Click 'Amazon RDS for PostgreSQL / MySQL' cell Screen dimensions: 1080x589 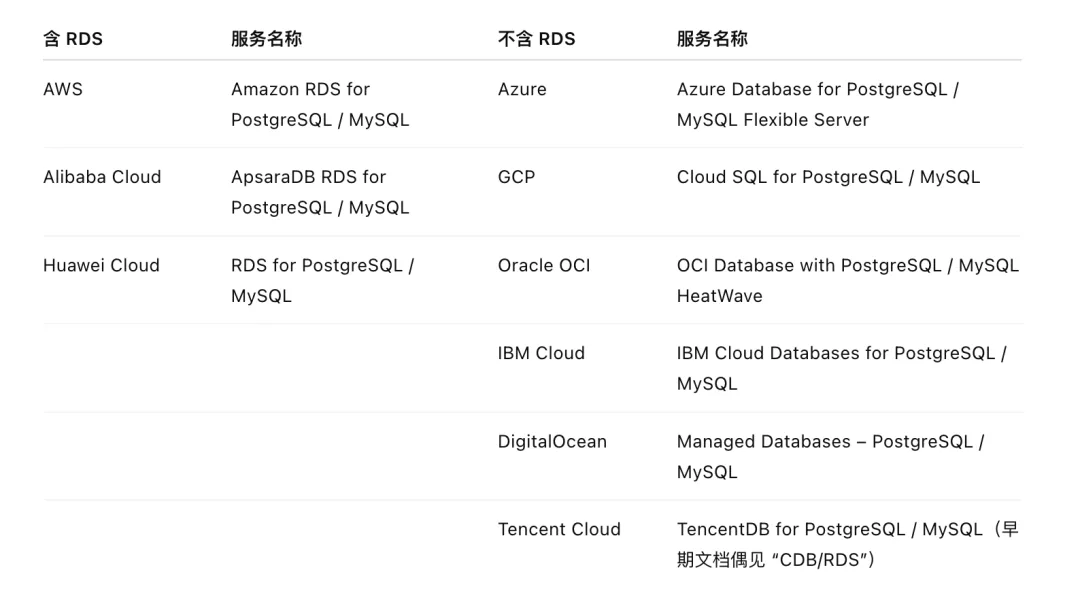320,105
